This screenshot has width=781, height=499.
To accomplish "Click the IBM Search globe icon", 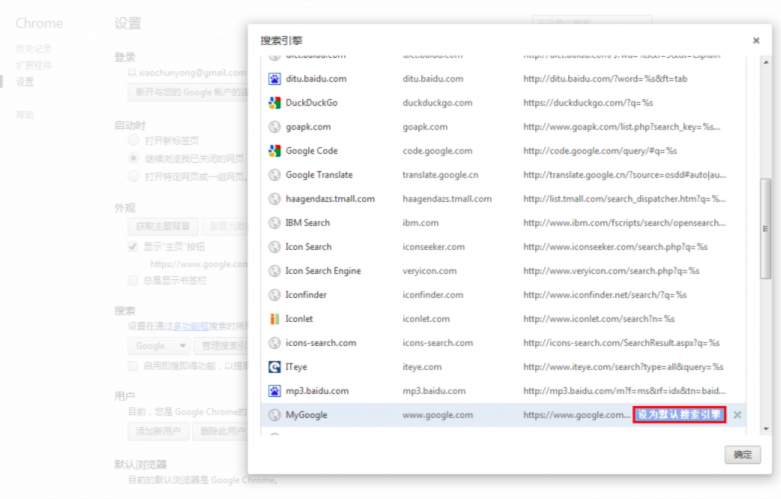I will [x=274, y=223].
